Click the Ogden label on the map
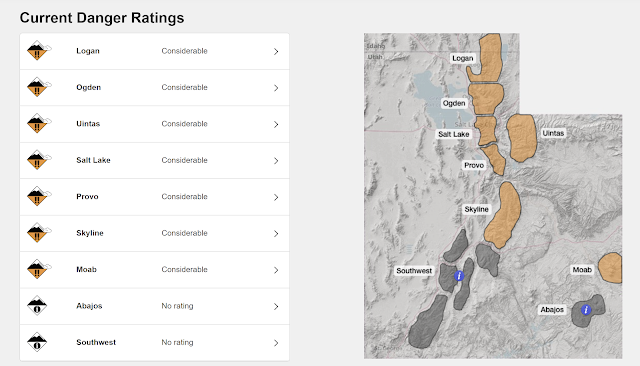Screen dimensions: 640x366 coord(454,103)
